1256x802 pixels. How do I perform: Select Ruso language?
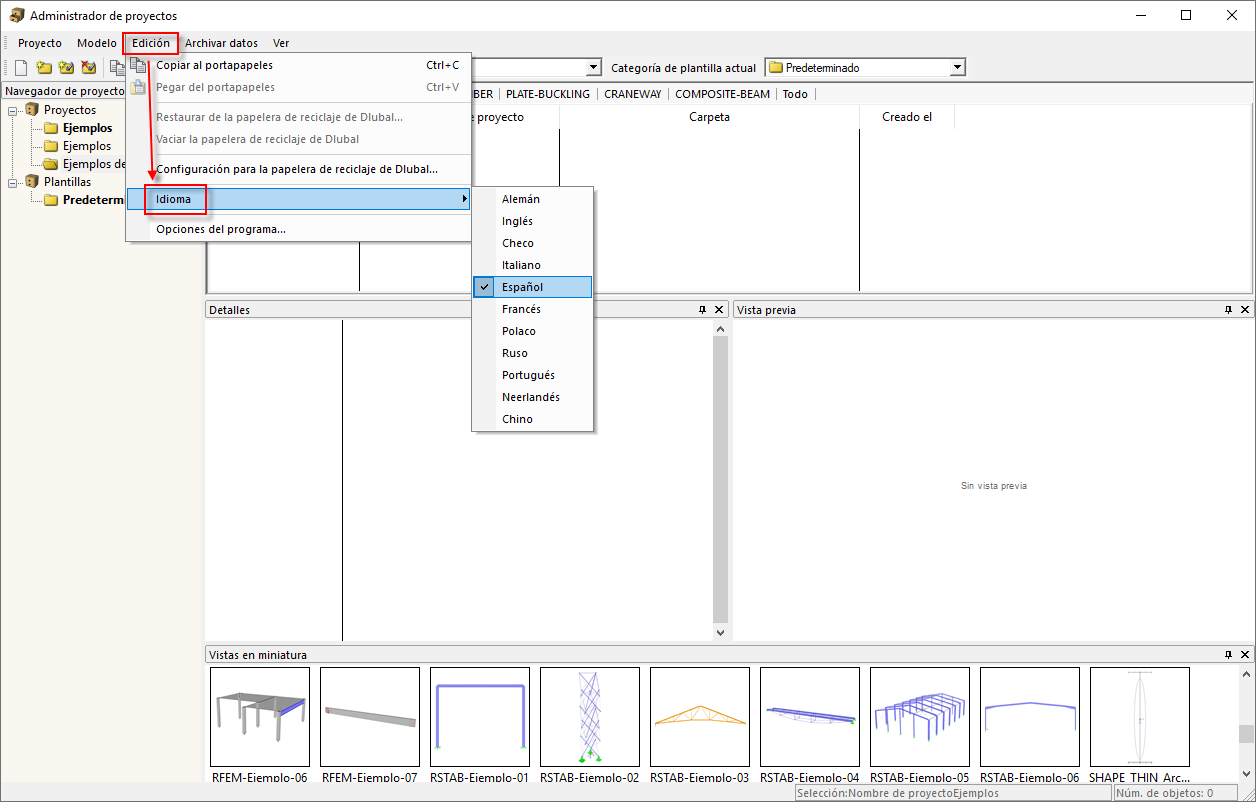533,353
